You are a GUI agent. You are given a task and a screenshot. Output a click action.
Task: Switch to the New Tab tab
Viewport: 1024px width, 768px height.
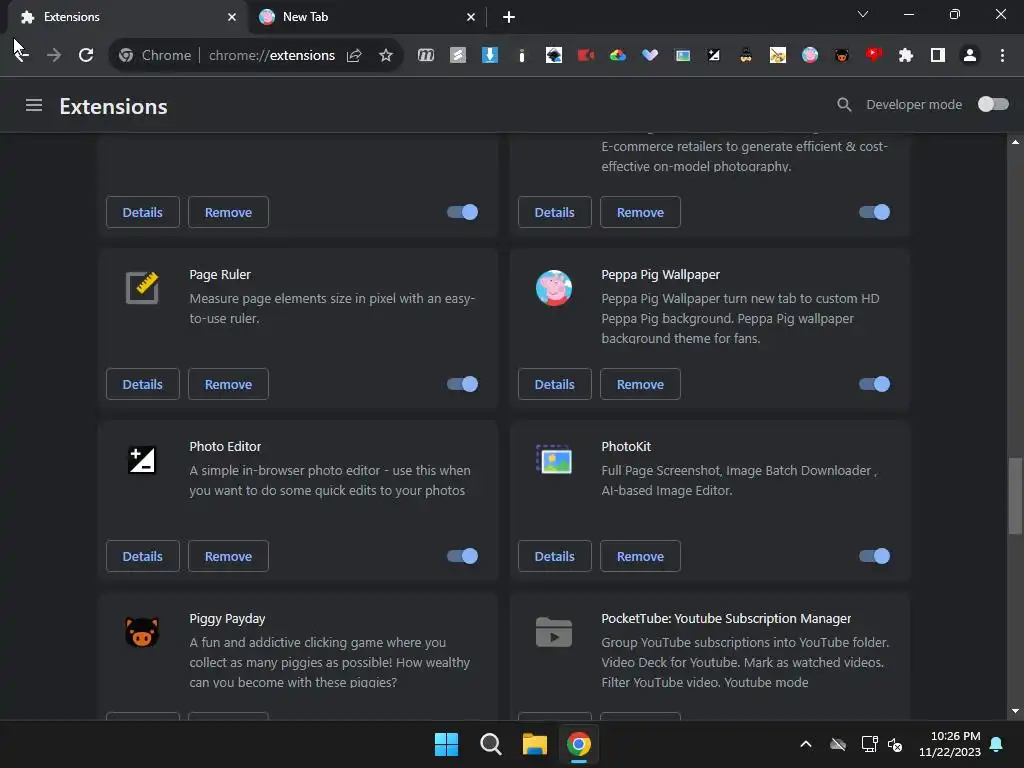[367, 17]
